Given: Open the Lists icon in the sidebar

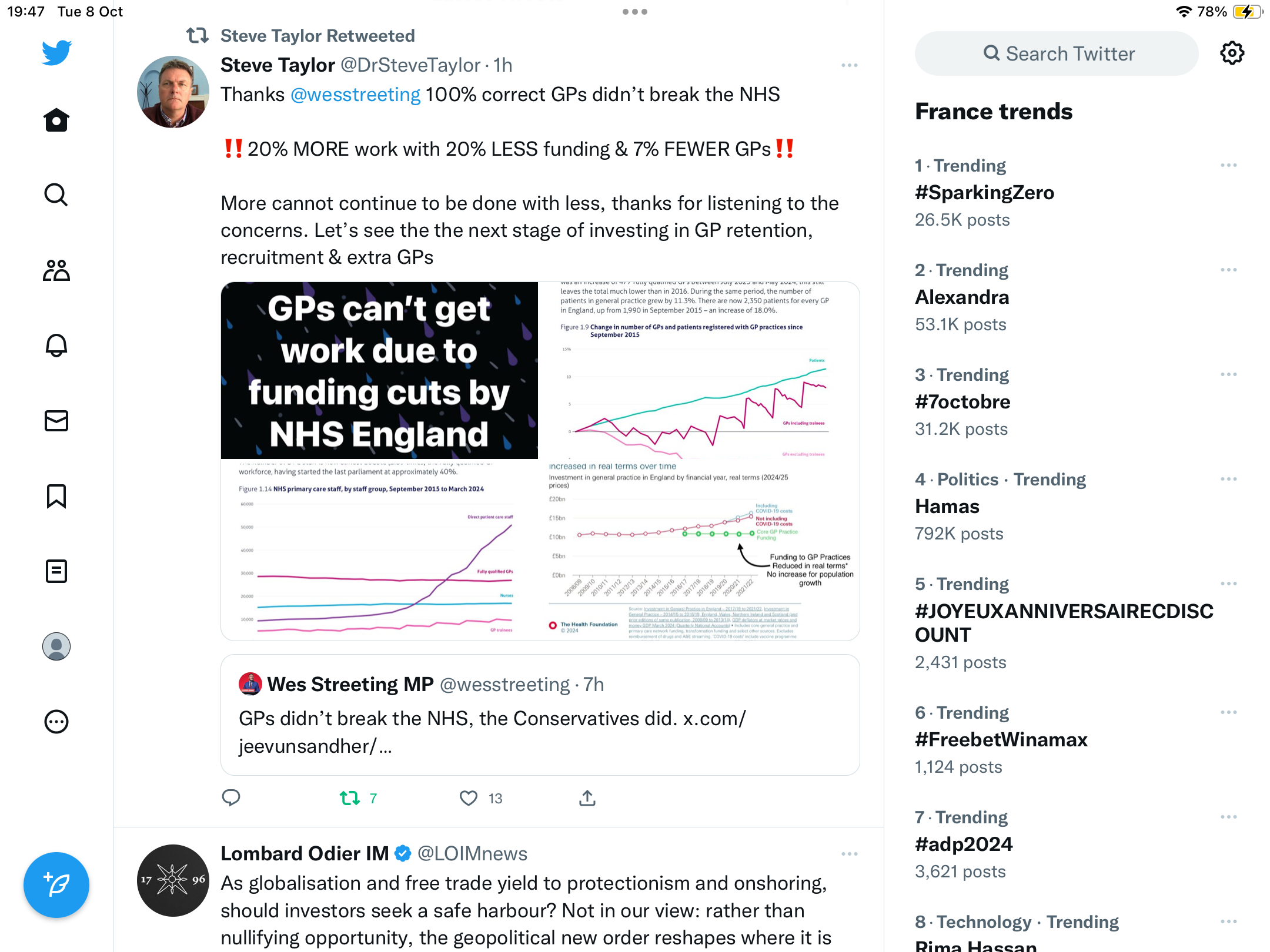Looking at the screenshot, I should point(56,571).
